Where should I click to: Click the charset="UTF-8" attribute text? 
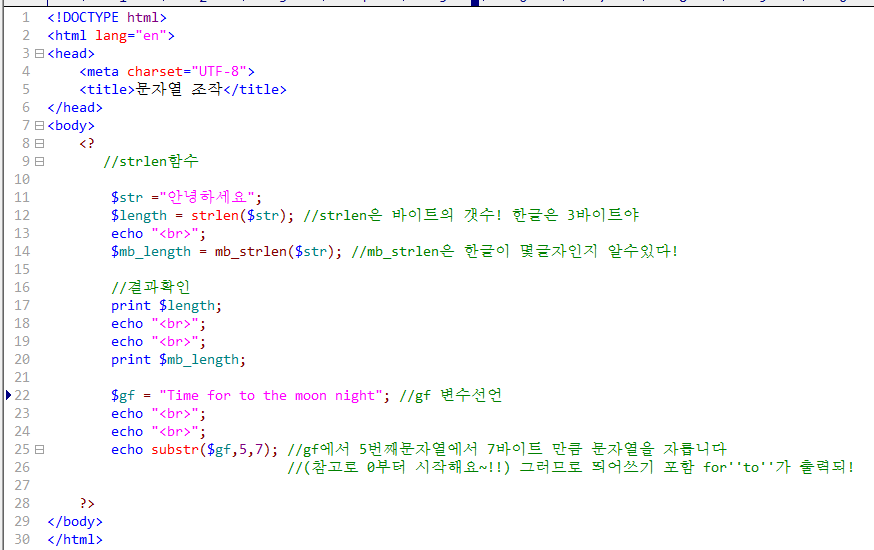click(187, 71)
